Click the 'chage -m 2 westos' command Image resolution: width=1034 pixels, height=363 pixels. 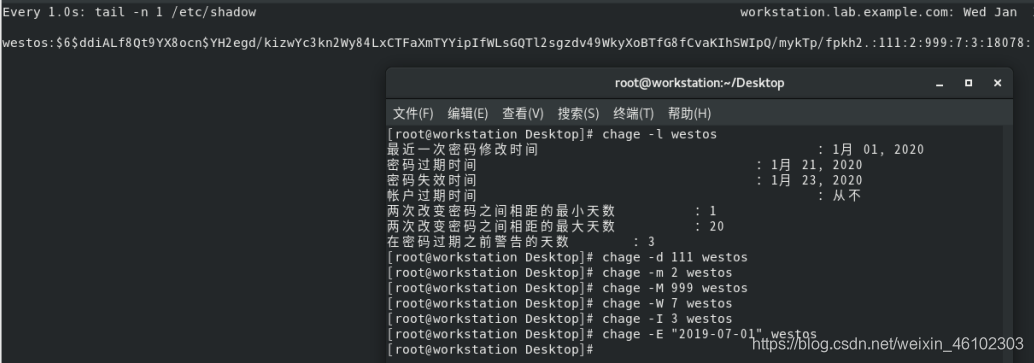[667, 273]
